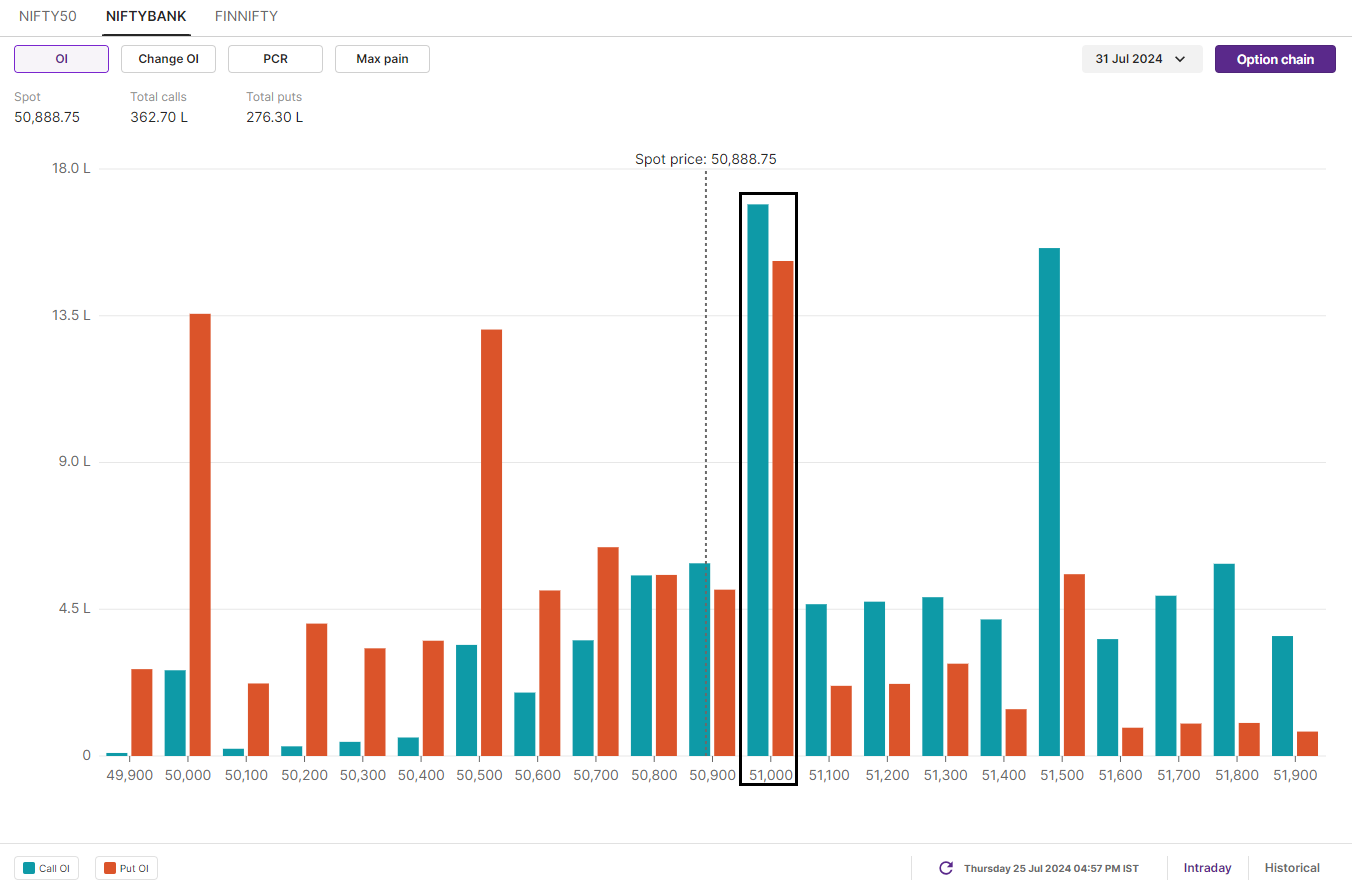This screenshot has height=887, width=1352.
Task: Click the 13.5 L y-axis label
Action: click(71, 315)
